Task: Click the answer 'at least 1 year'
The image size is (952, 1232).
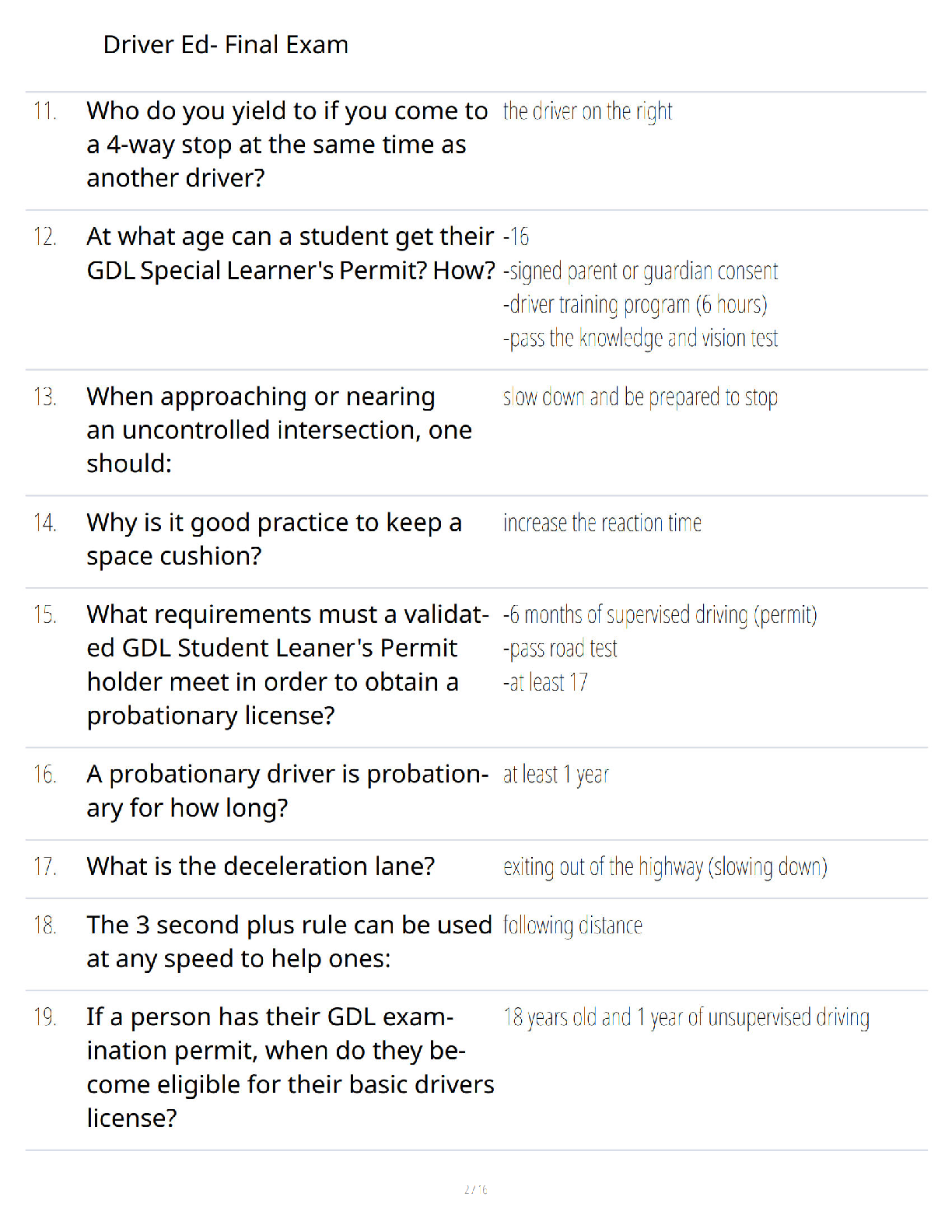Action: click(x=555, y=775)
